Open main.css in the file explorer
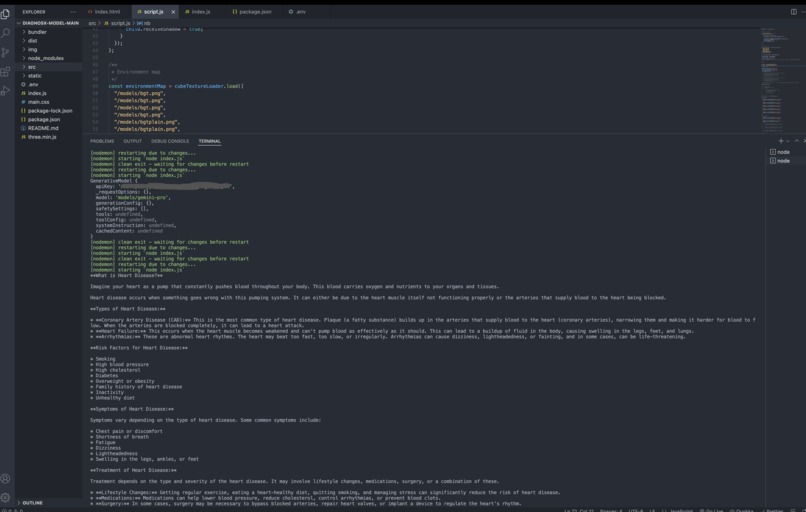This screenshot has width=806, height=512. click(49, 102)
